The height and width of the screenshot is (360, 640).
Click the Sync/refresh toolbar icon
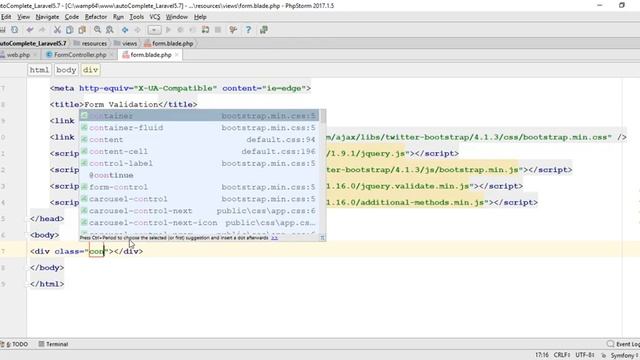coord(15,30)
